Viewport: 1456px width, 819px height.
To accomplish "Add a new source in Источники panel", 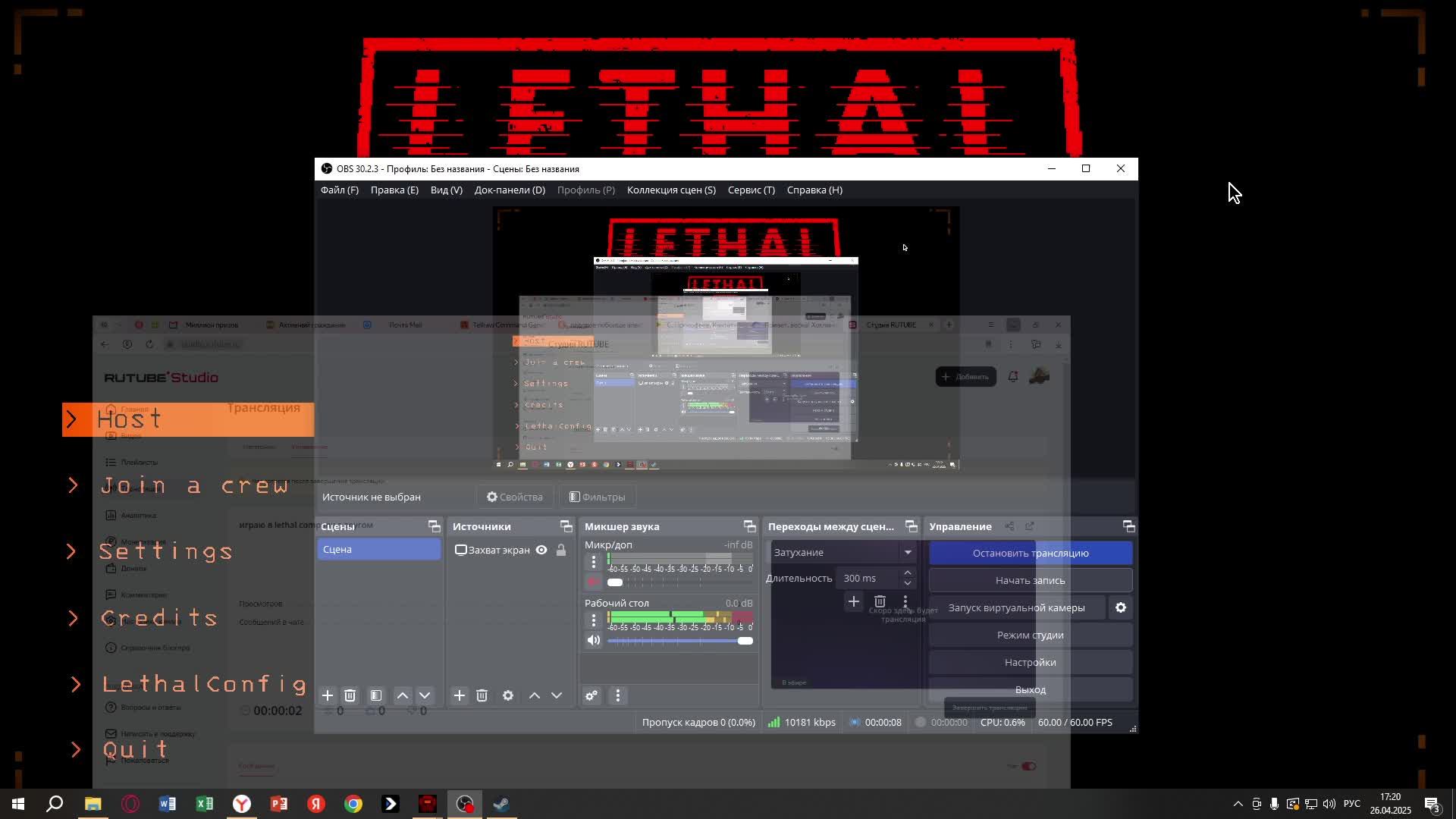I will click(460, 695).
